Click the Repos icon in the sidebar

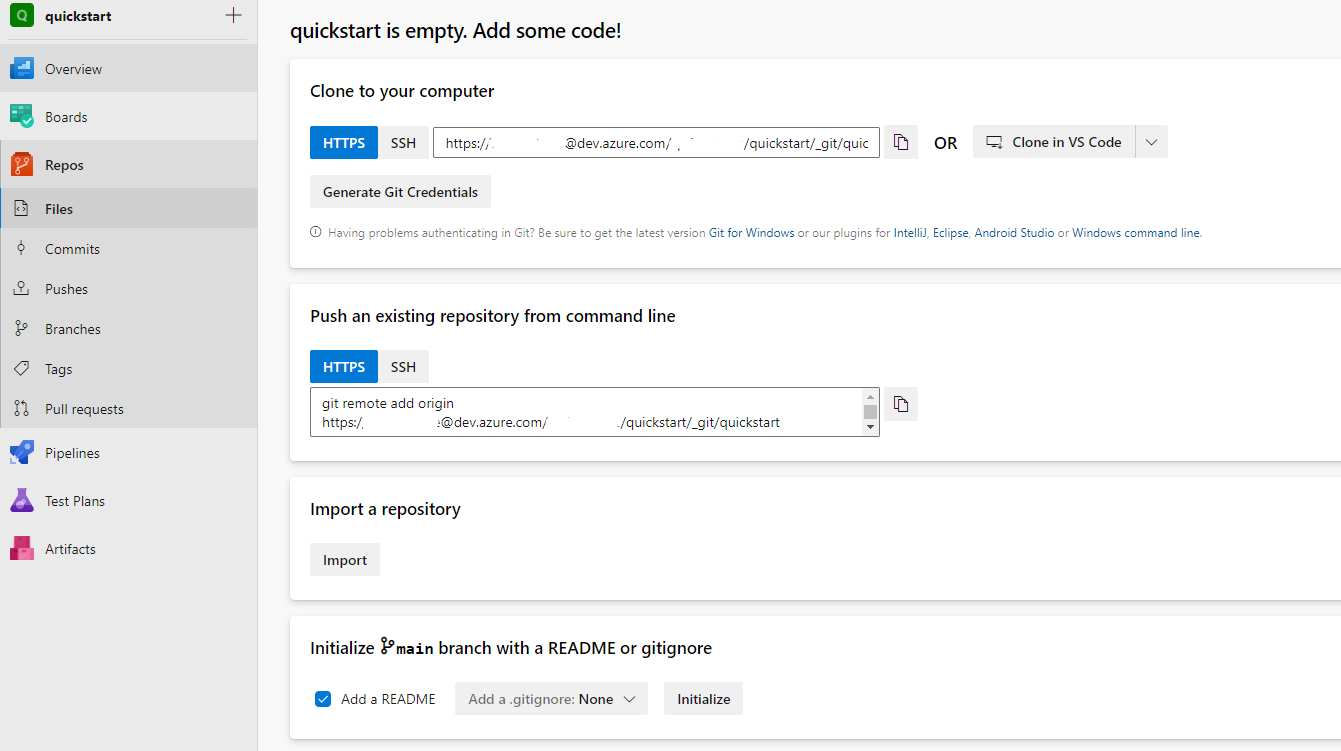22,165
